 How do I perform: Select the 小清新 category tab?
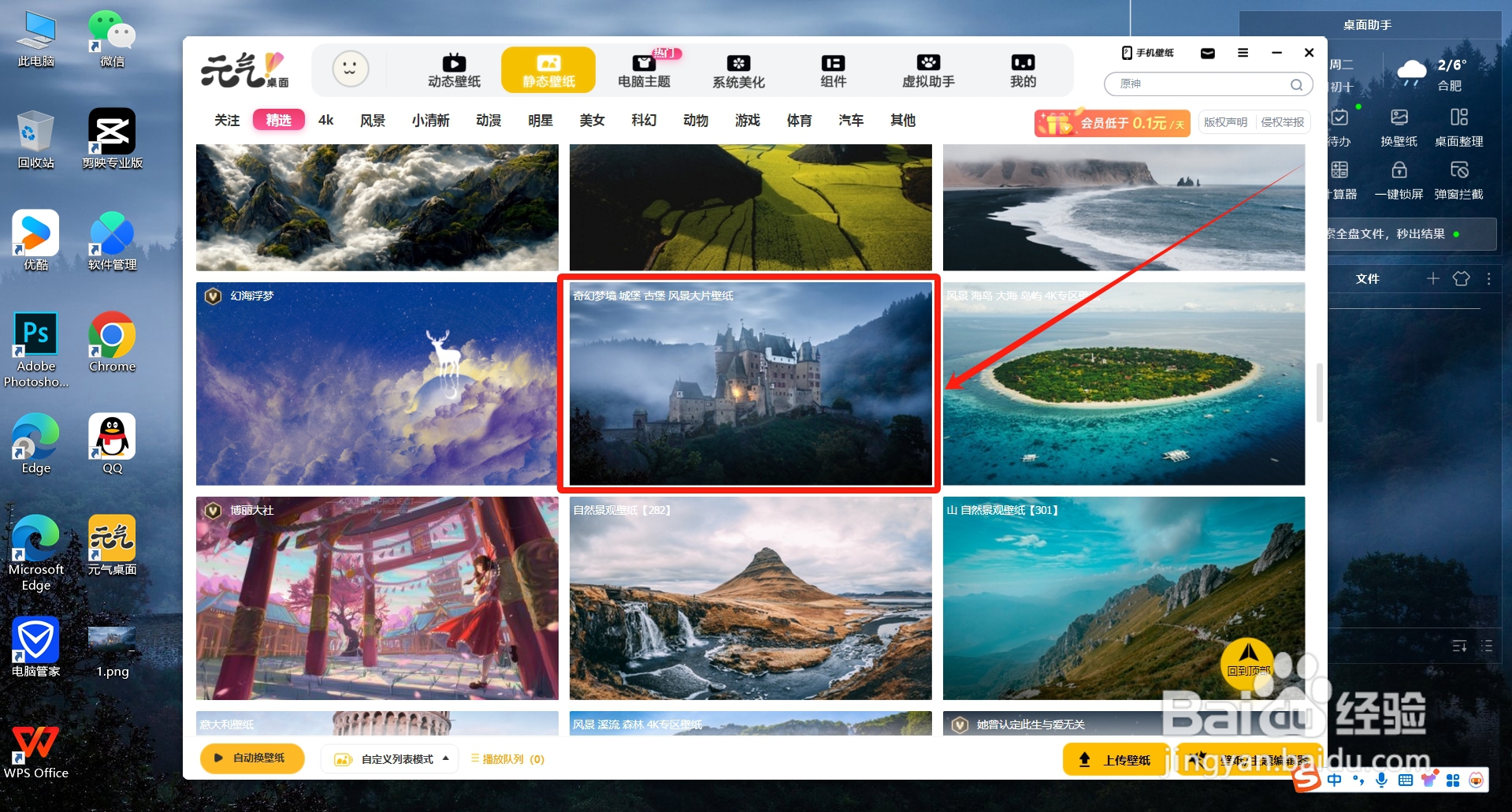[x=431, y=120]
